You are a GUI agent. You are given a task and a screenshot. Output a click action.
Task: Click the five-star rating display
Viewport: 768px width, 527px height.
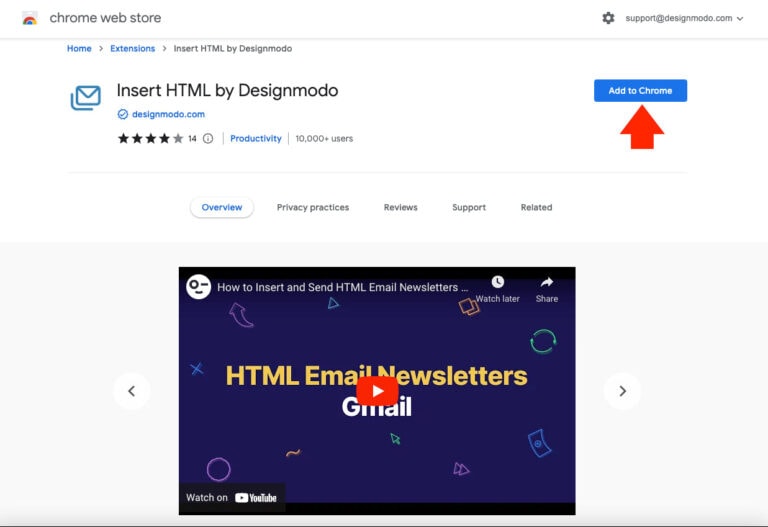(x=150, y=139)
